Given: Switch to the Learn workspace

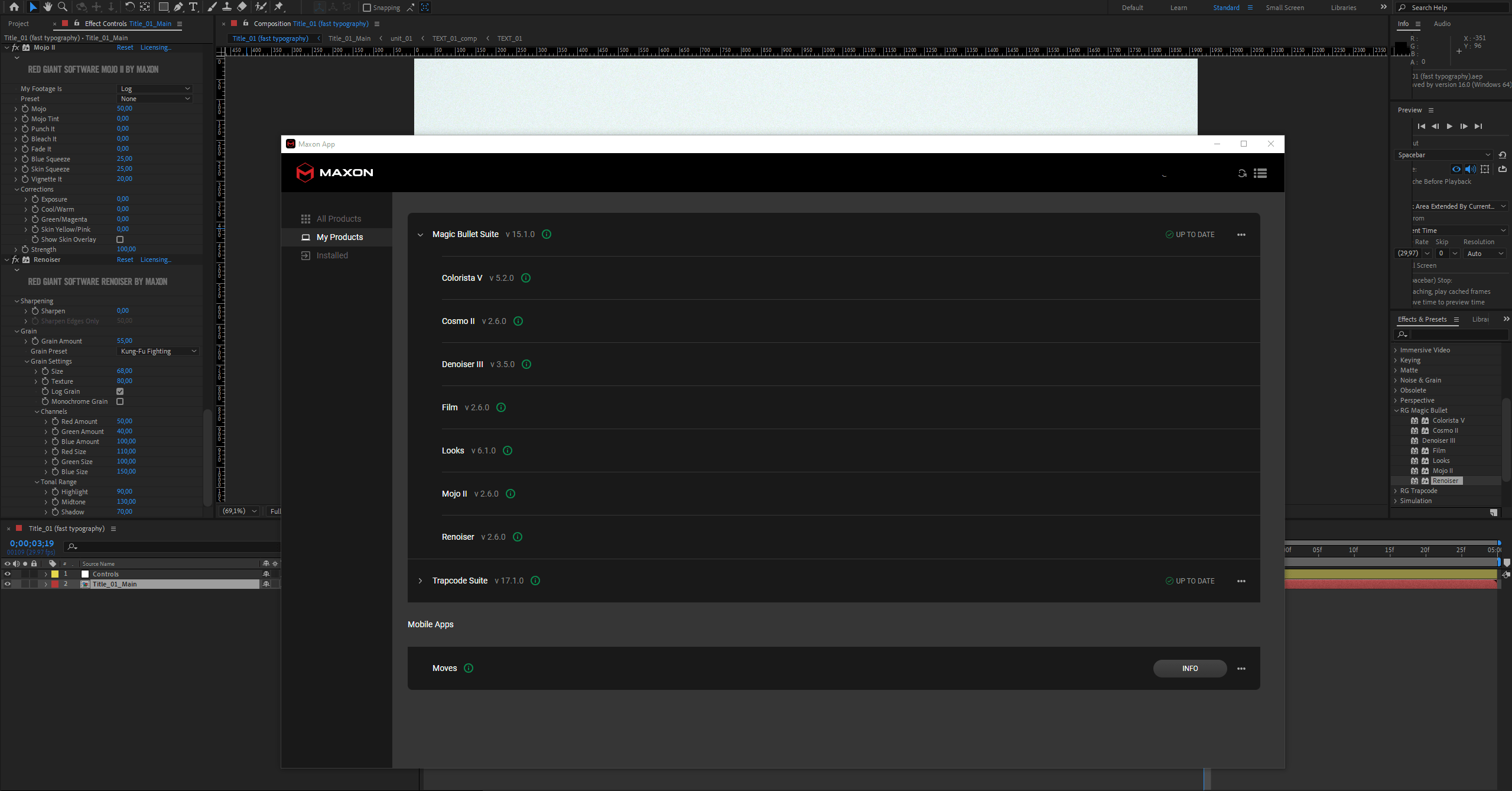Looking at the screenshot, I should click(1178, 8).
